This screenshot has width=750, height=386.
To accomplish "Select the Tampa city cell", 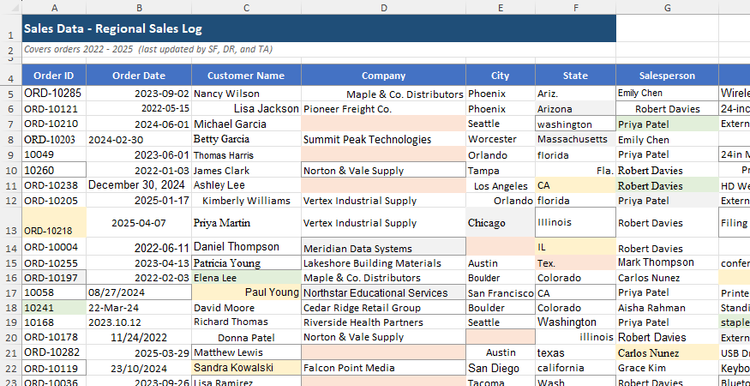I will click(500, 170).
